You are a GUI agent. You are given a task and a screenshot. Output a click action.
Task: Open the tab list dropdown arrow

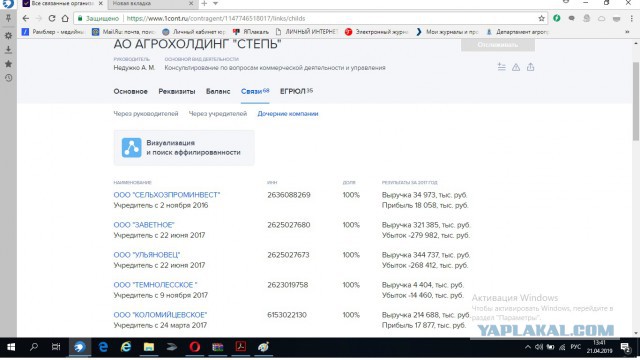[x=215, y=3]
